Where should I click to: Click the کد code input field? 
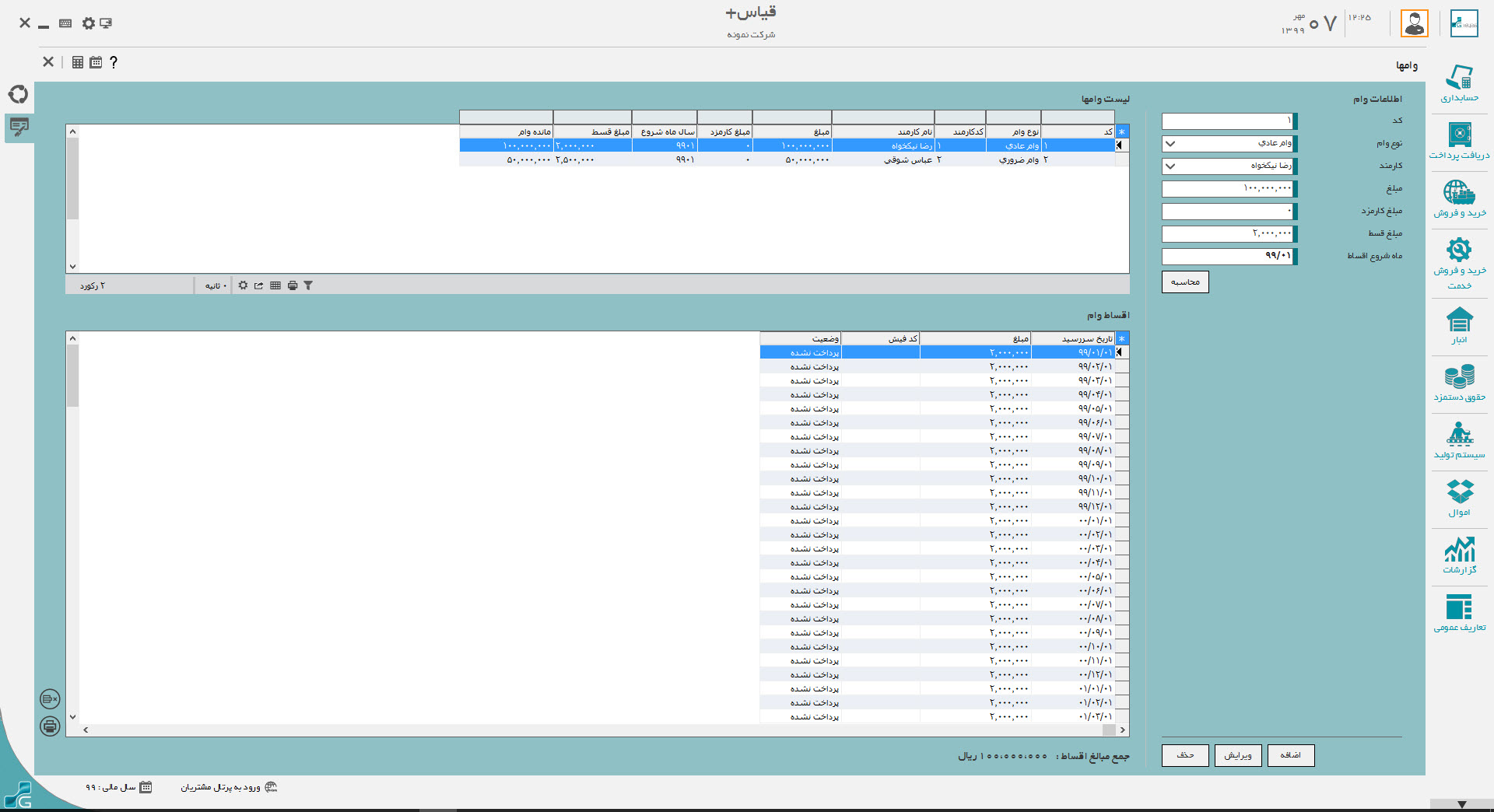click(1228, 121)
